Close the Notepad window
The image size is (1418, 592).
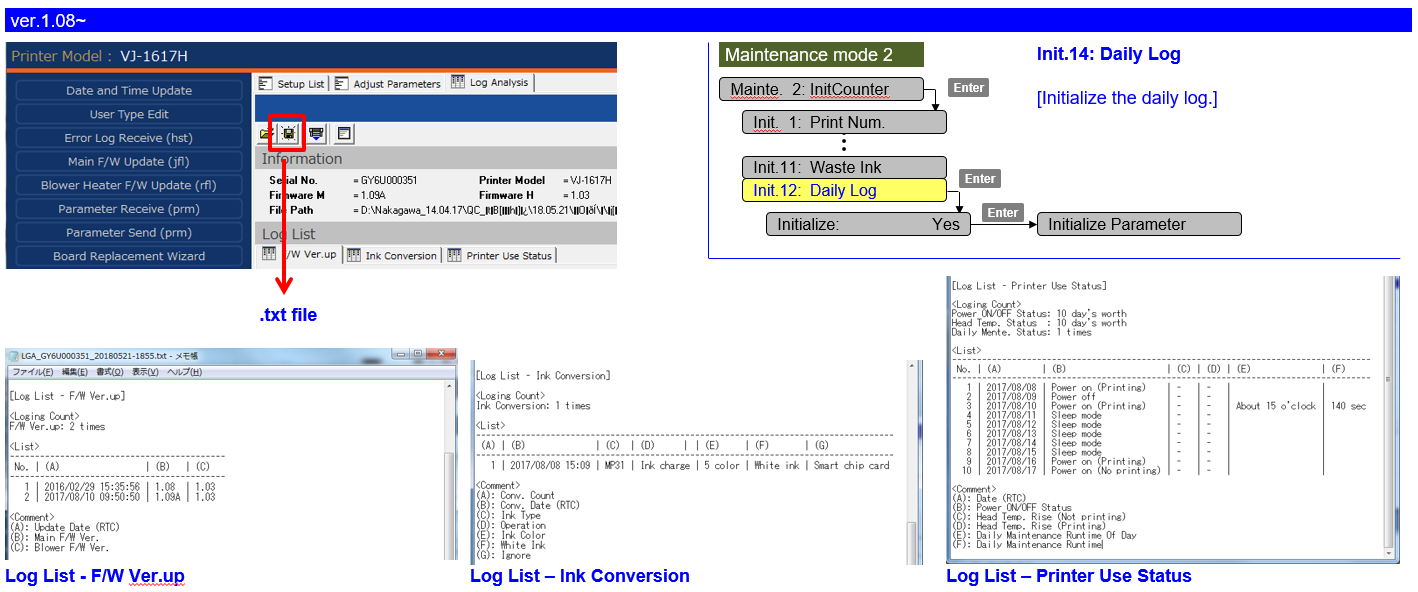442,354
